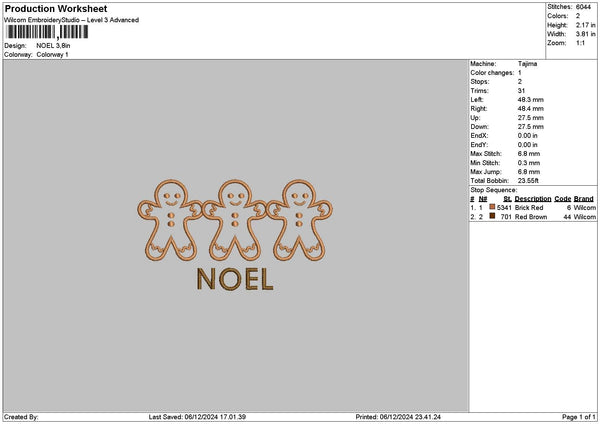This screenshot has height=424, width=600.
Task: Select the Brick Red description text
Action: coord(529,208)
